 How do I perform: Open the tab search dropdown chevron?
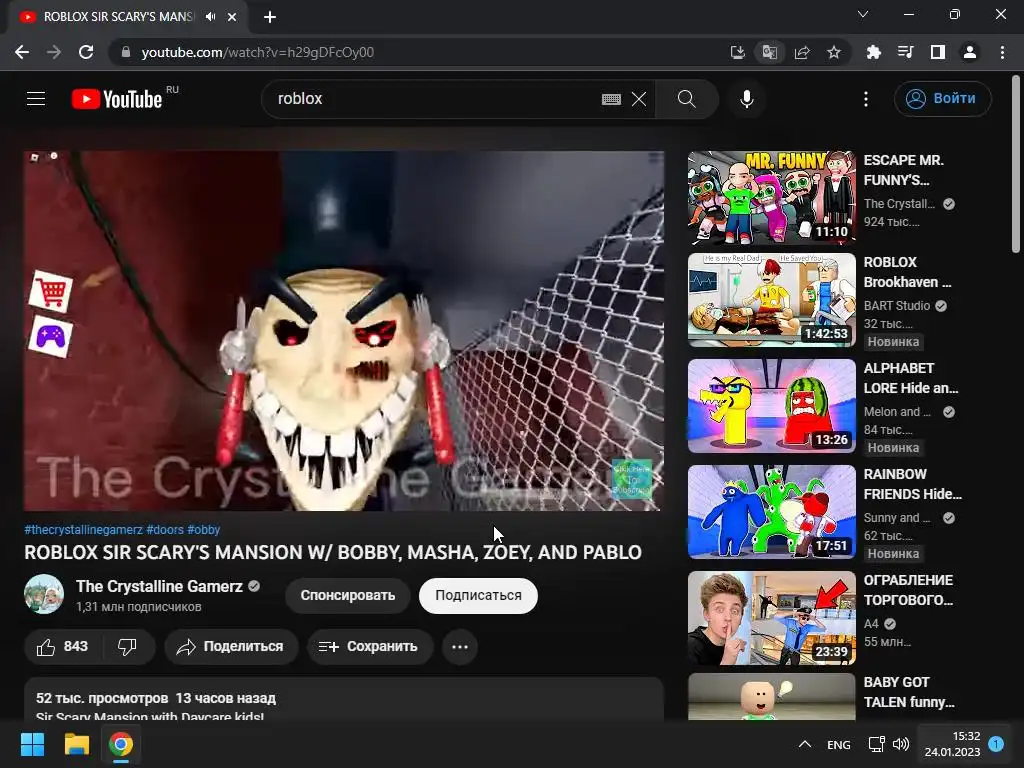point(863,14)
